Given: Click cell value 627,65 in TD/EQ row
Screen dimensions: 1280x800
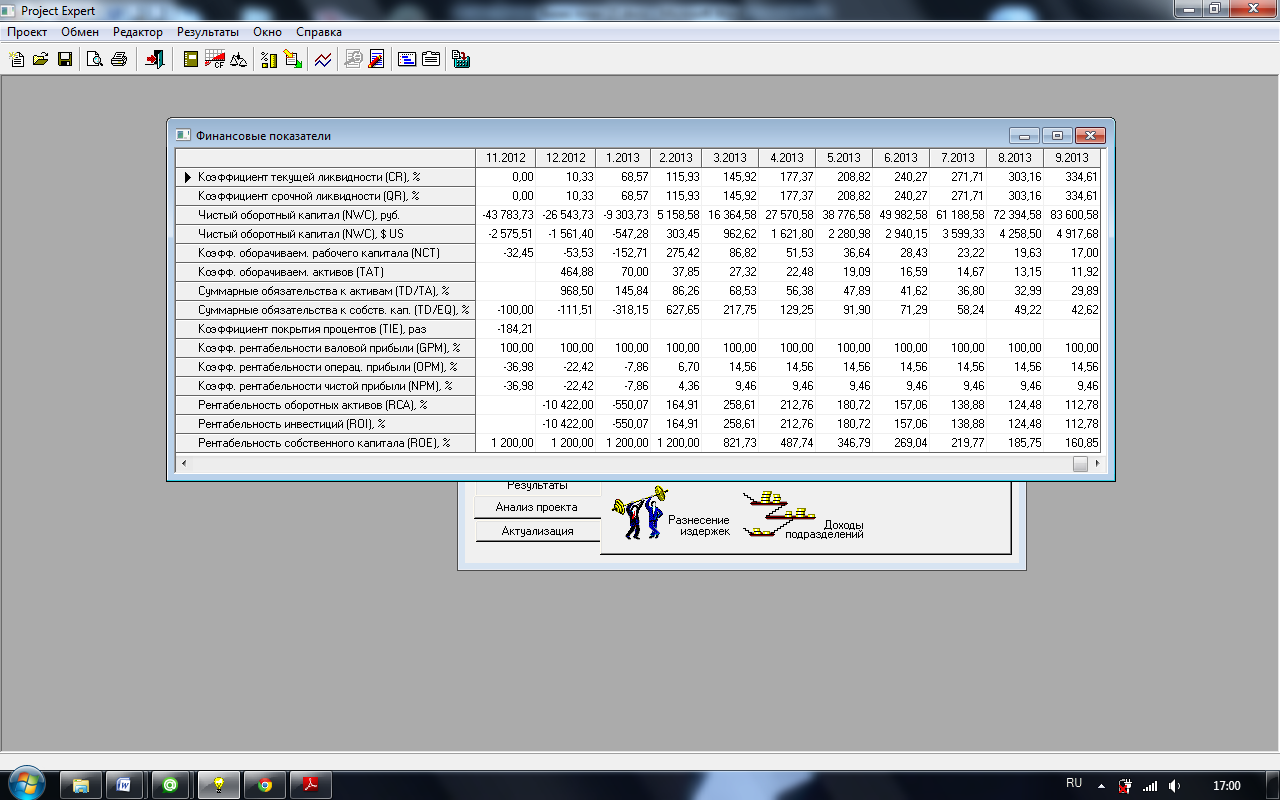Looking at the screenshot, I should [x=675, y=310].
